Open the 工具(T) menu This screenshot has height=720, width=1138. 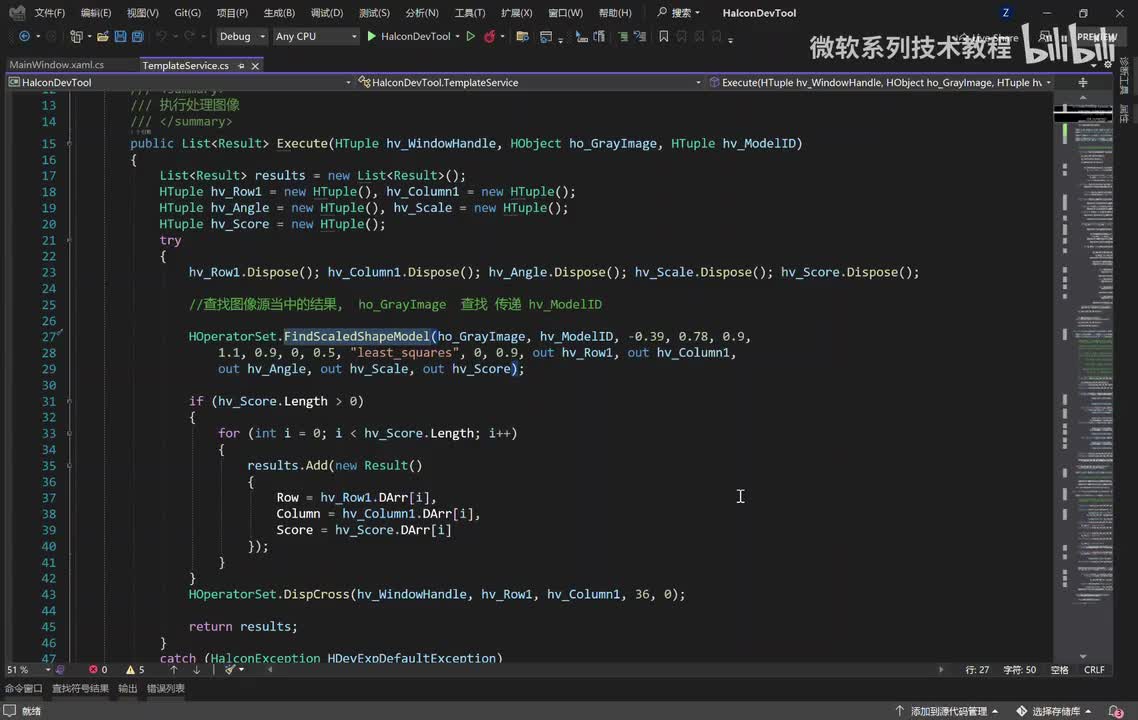470,12
